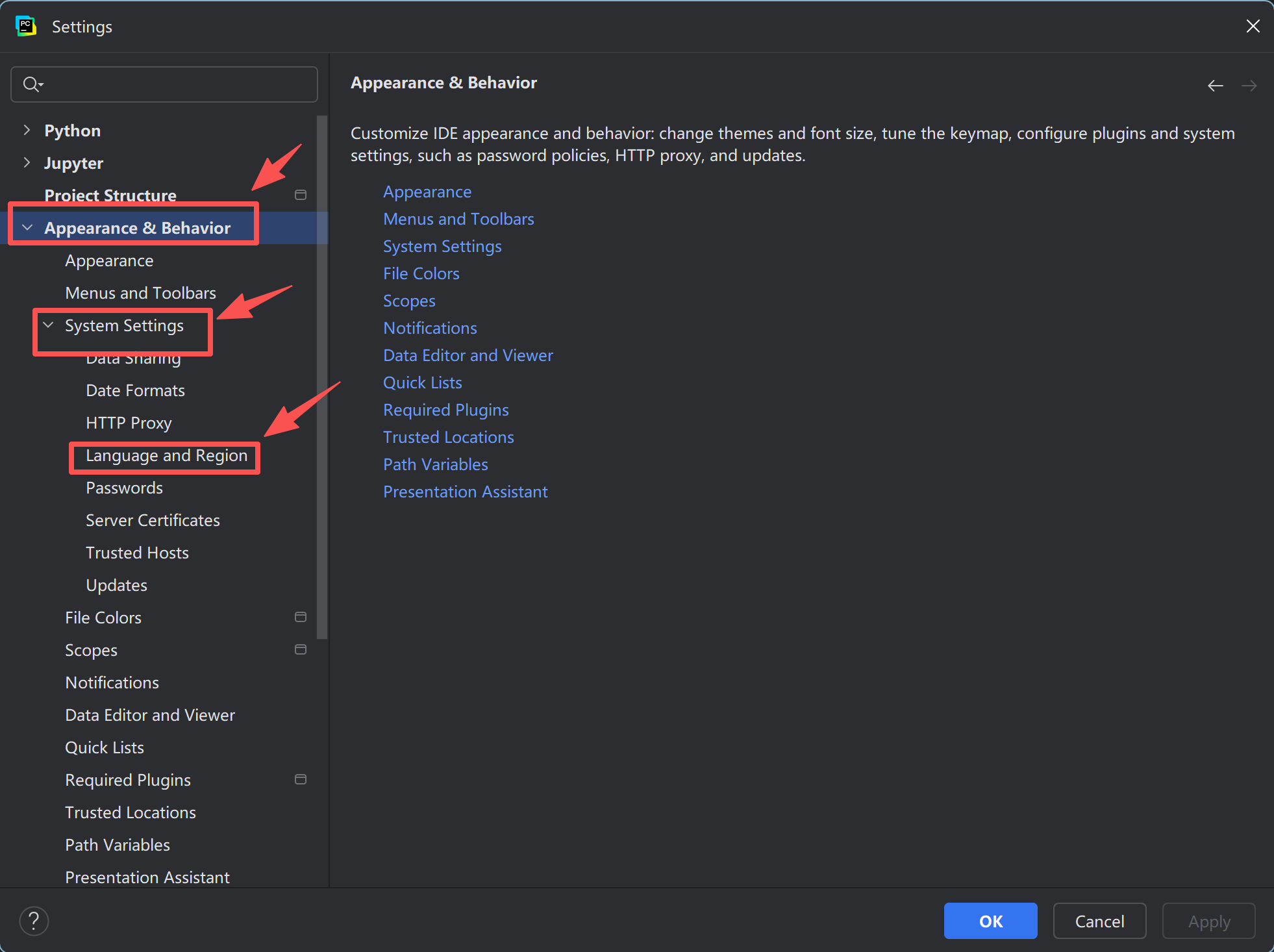Click the help question mark icon
Image resolution: width=1274 pixels, height=952 pixels.
click(34, 921)
